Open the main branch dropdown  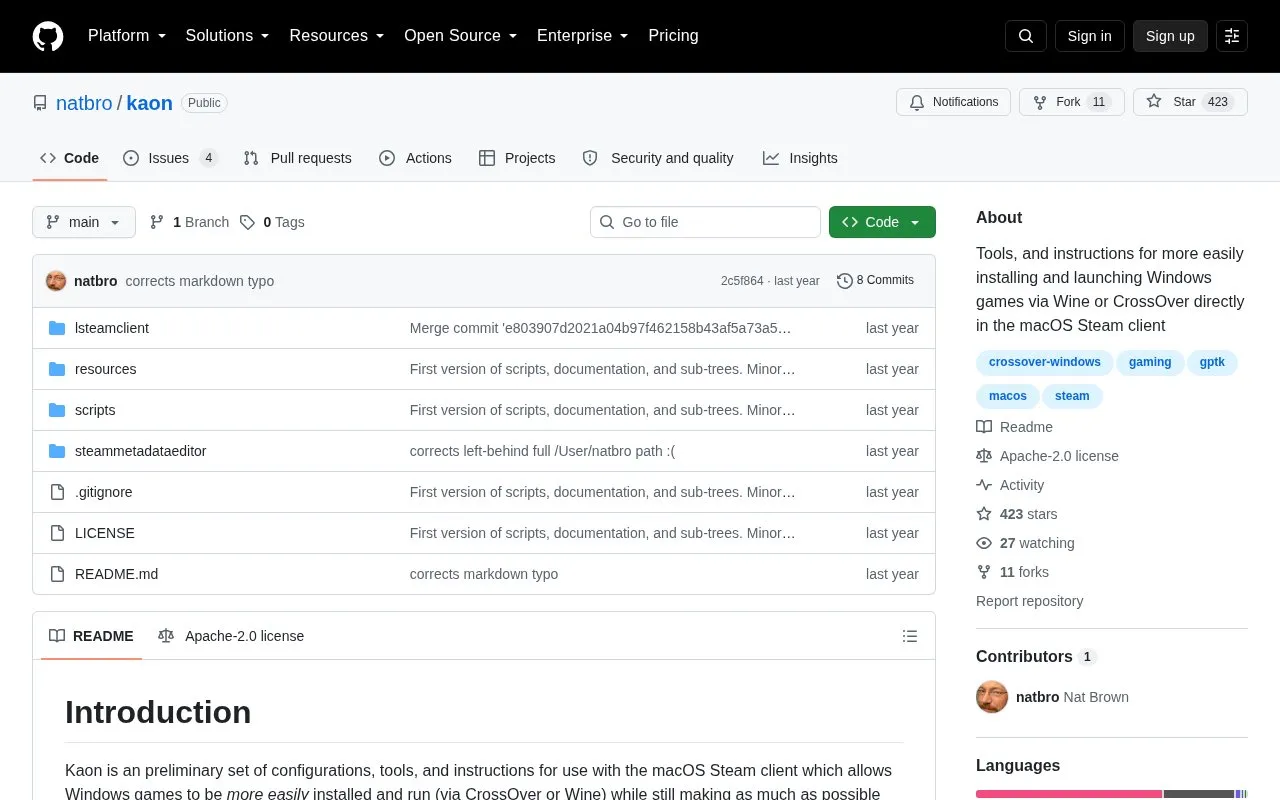84,222
